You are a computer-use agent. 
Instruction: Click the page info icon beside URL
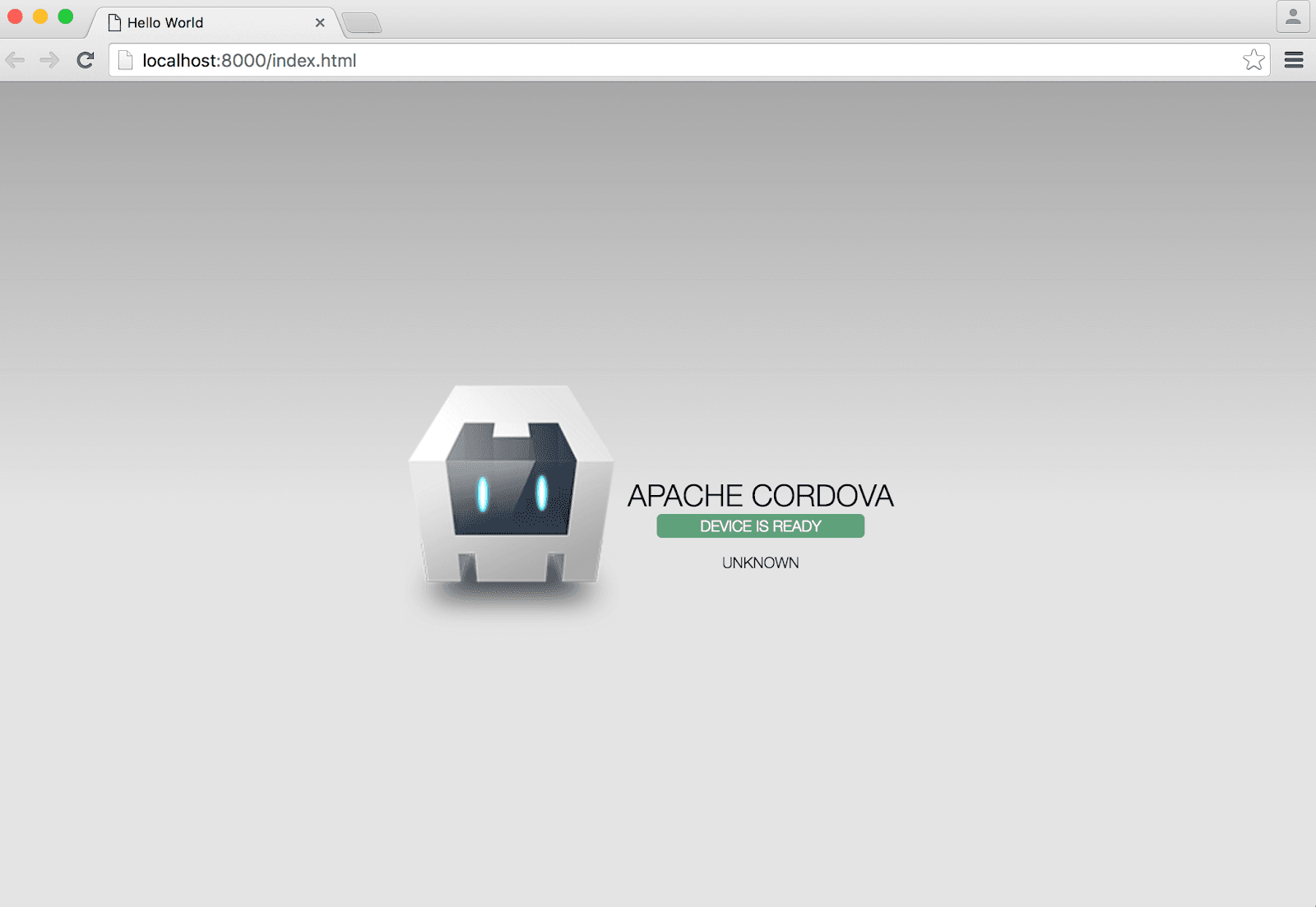126,60
